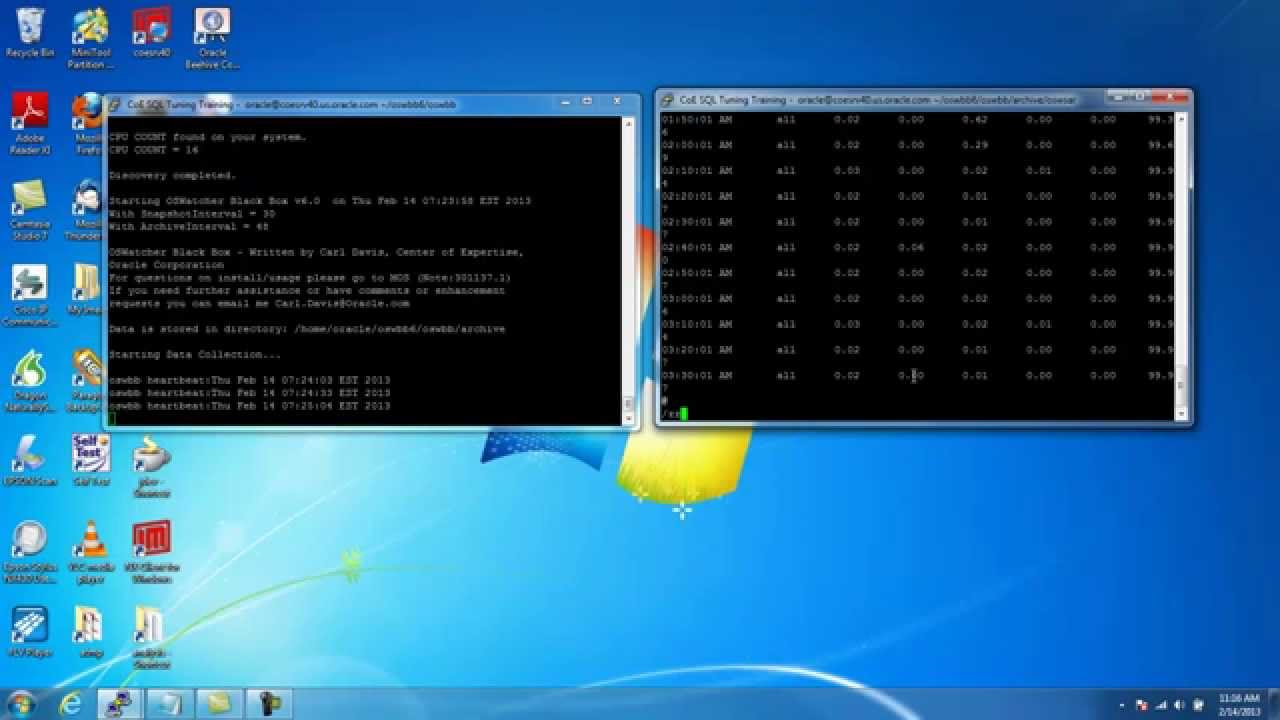
Task: Click the left terminal vertical scrollbar
Action: click(628, 270)
